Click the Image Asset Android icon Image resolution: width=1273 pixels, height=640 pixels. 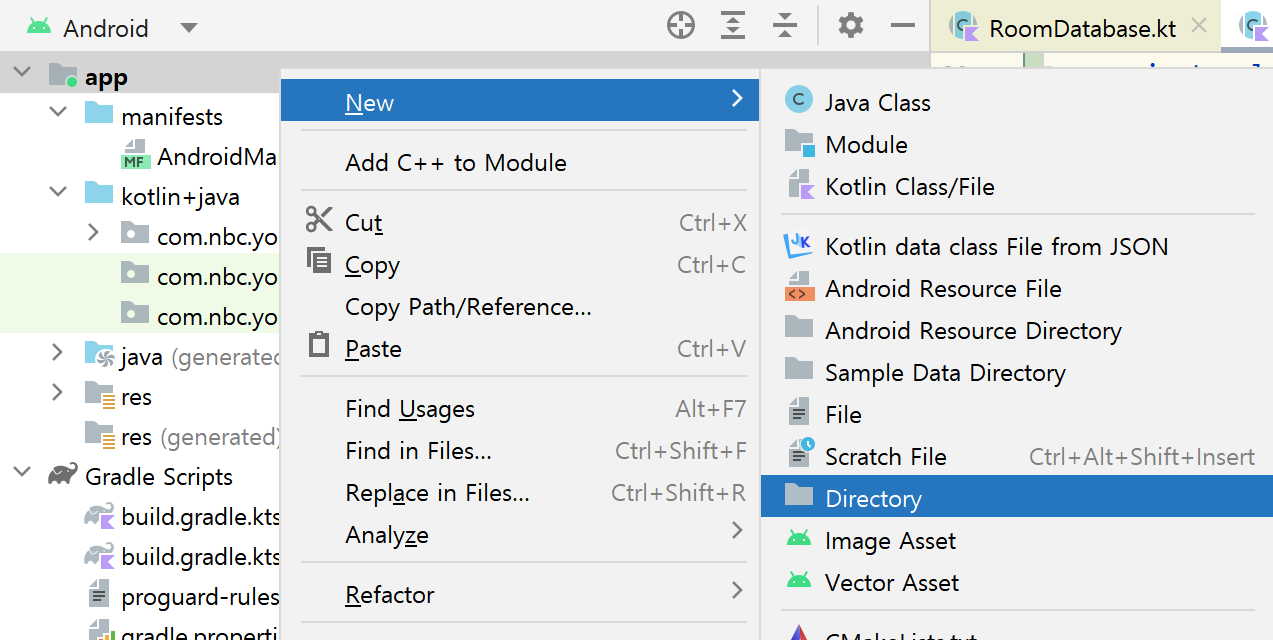(x=798, y=539)
